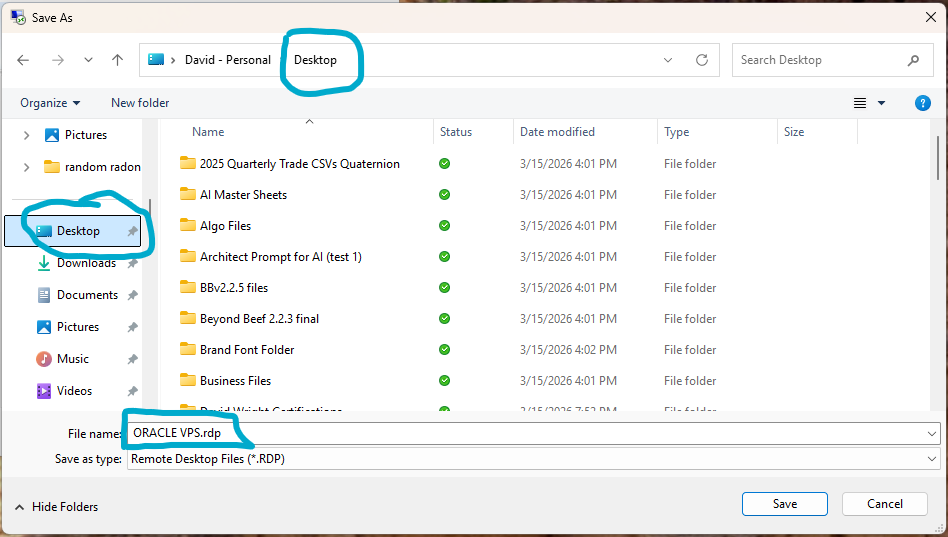Screen dimensions: 948x537
Task: Hide Folders pane toggle
Action: click(56, 507)
